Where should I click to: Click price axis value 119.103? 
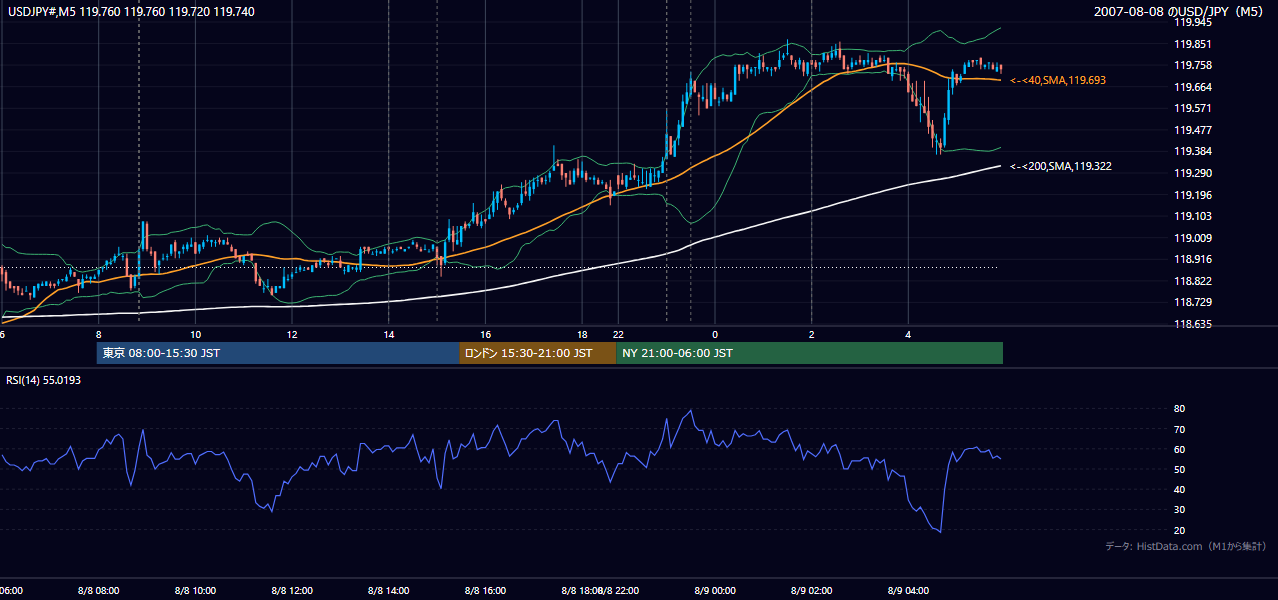click(x=1193, y=216)
